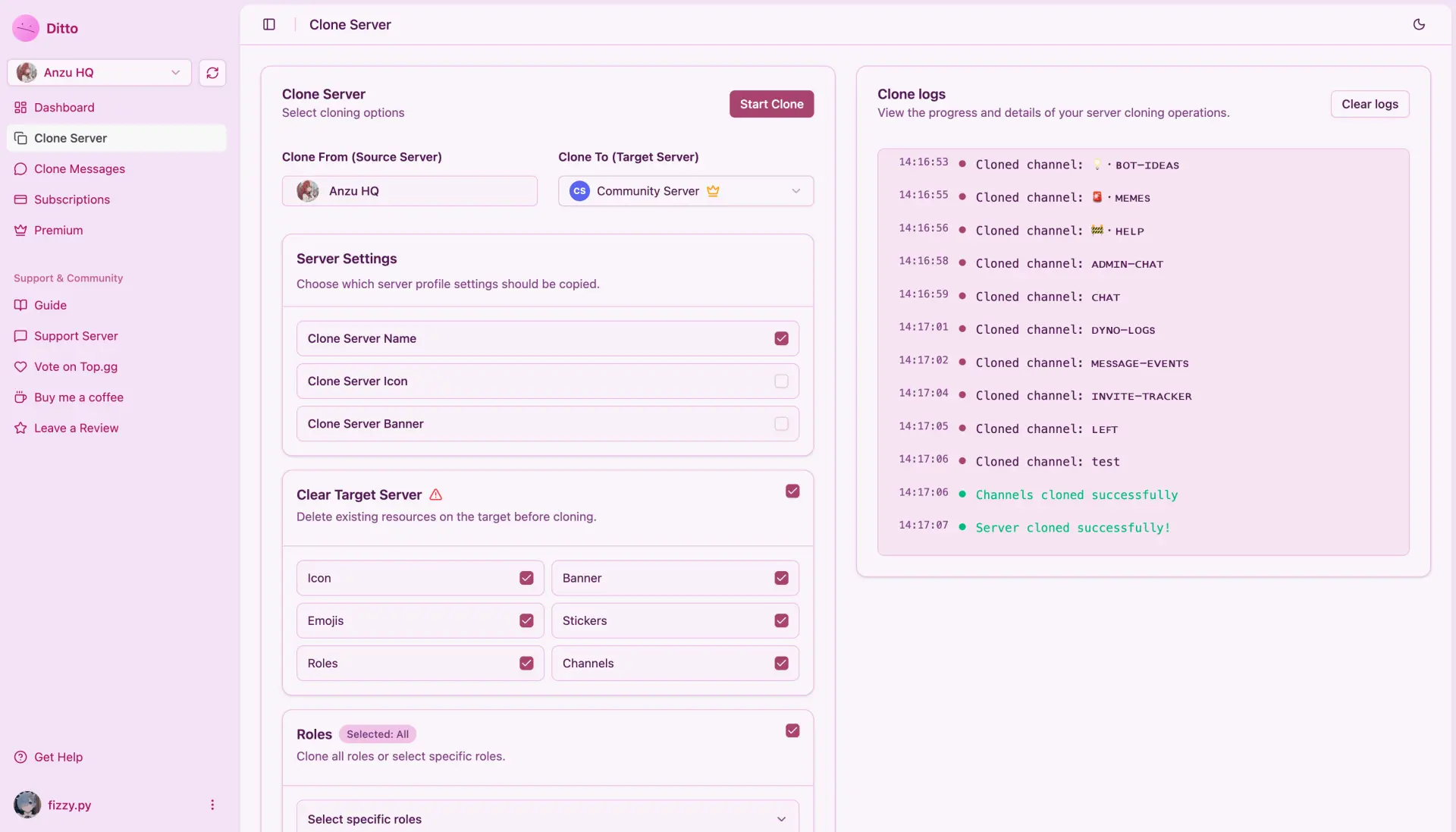Uncheck the Emojis clear option

526,620
